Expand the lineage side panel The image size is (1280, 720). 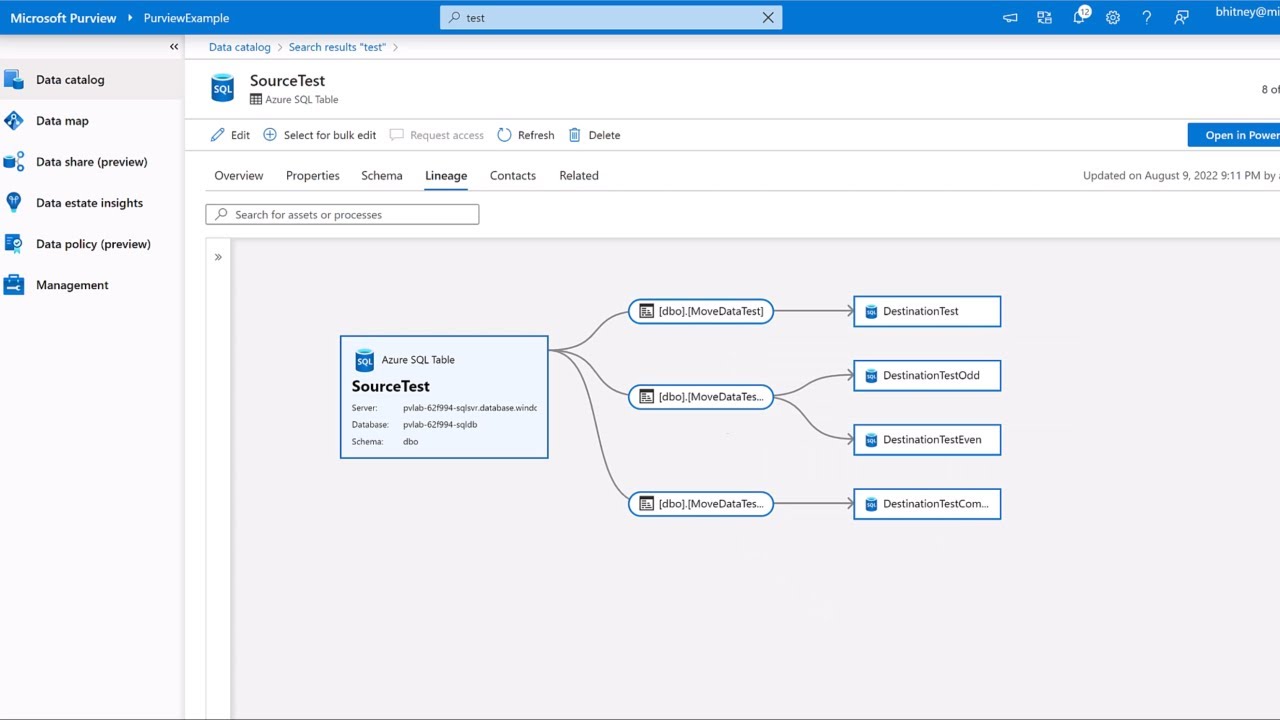click(x=218, y=257)
